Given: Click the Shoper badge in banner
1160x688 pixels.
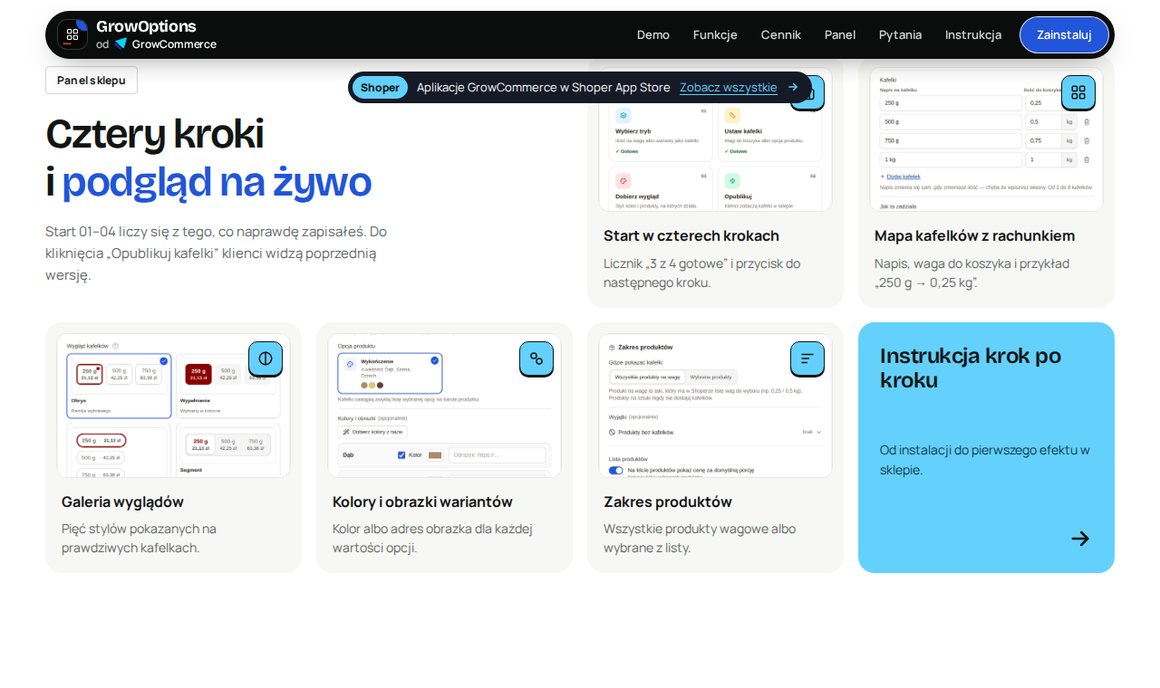Looking at the screenshot, I should (x=380, y=87).
